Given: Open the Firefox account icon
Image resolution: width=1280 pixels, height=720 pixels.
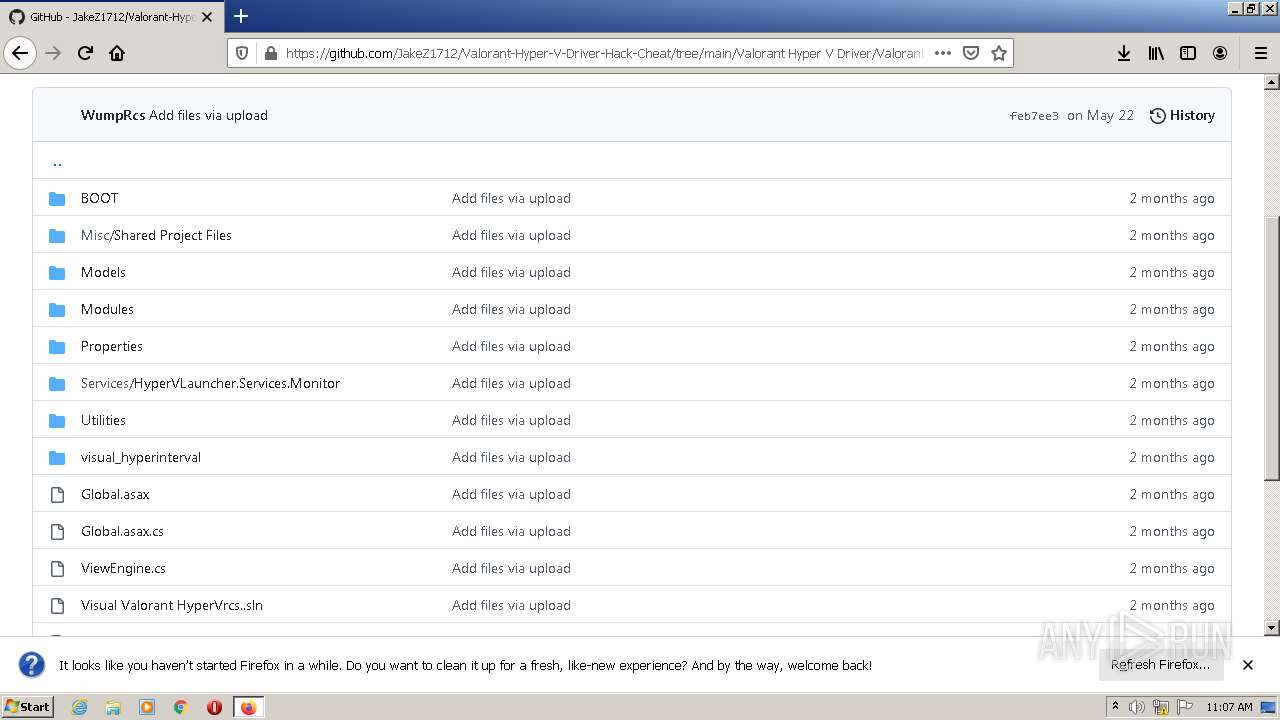Looking at the screenshot, I should [1220, 53].
